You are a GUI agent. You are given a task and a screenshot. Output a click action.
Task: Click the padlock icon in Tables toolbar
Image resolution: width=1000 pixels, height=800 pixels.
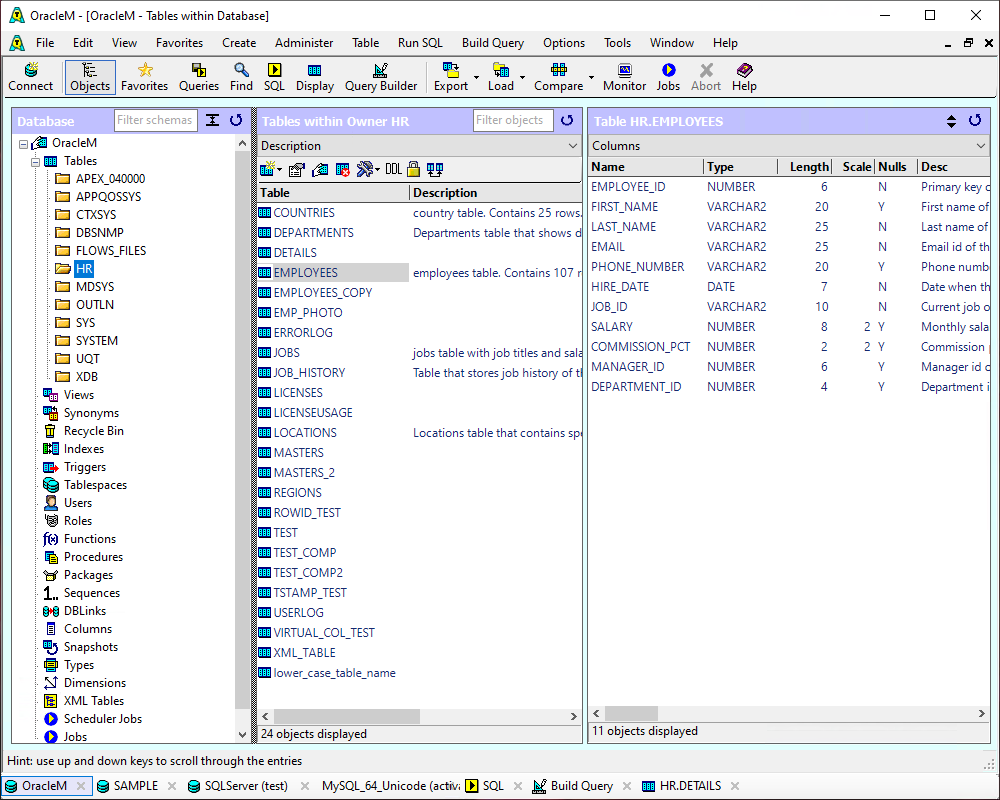[413, 169]
